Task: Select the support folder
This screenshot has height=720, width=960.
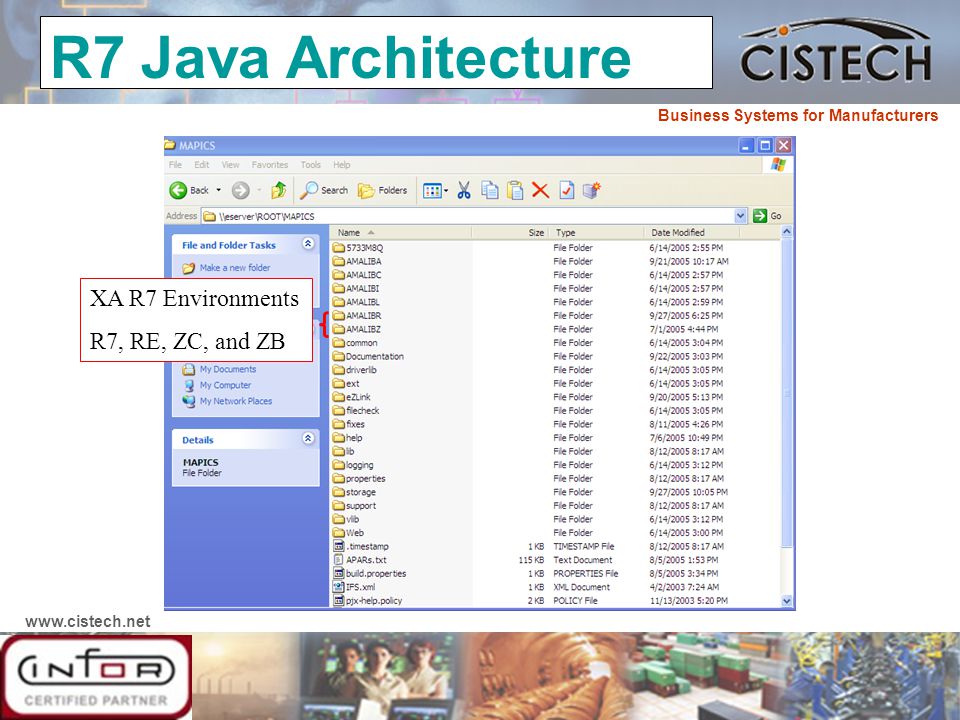Action: coord(354,506)
